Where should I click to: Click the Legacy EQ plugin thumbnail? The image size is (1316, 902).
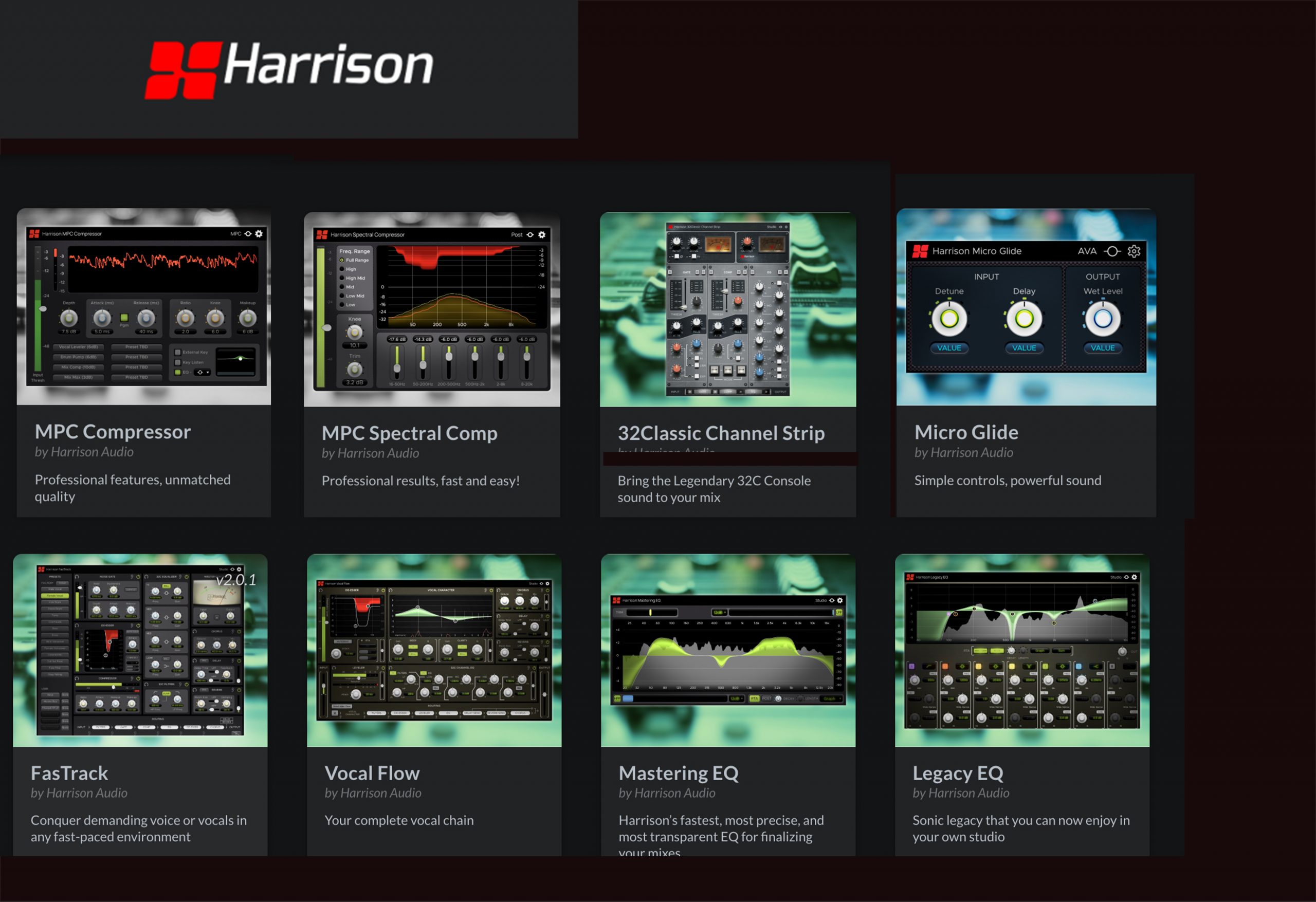(1021, 650)
